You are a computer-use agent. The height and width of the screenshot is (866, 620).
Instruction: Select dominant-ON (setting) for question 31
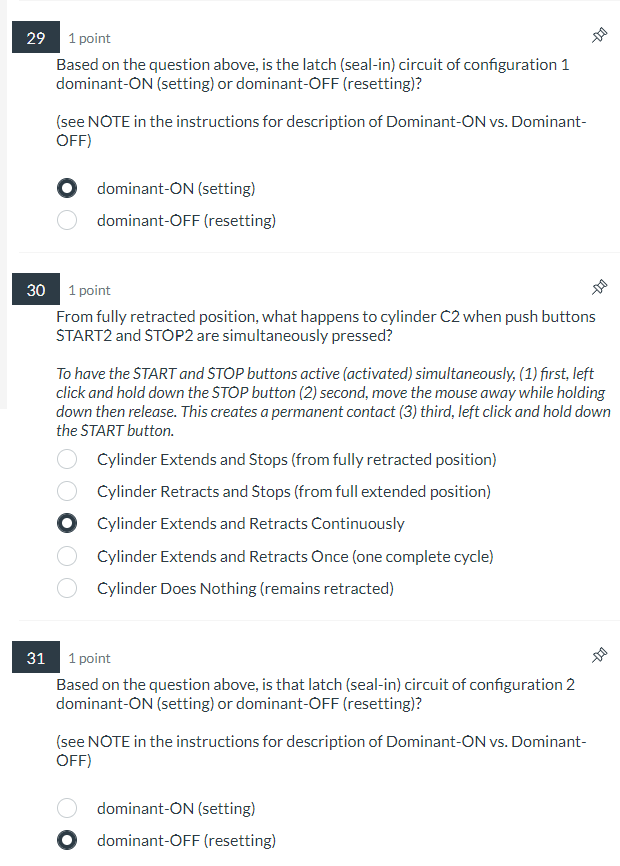(66, 808)
